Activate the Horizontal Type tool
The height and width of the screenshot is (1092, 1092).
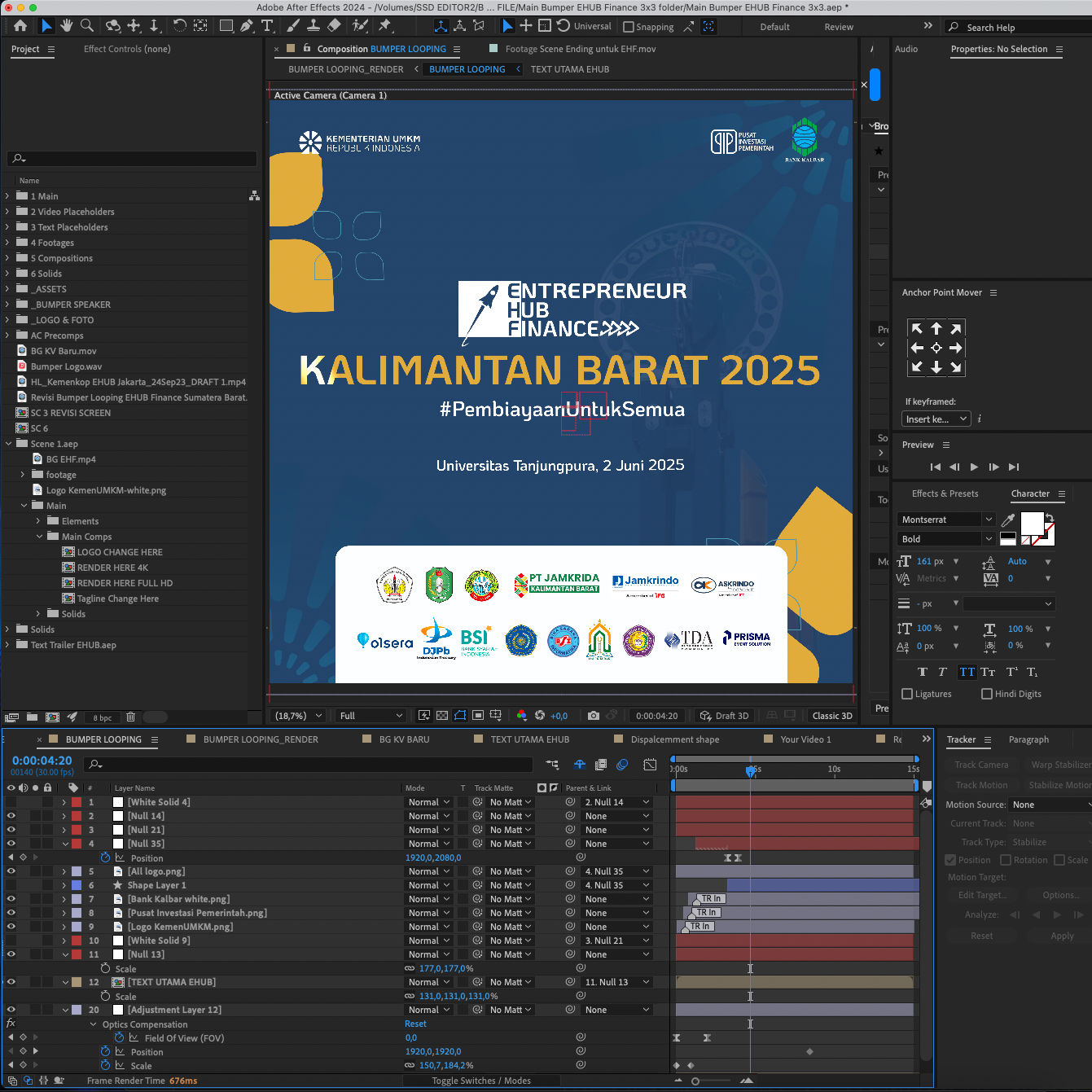coord(267,26)
